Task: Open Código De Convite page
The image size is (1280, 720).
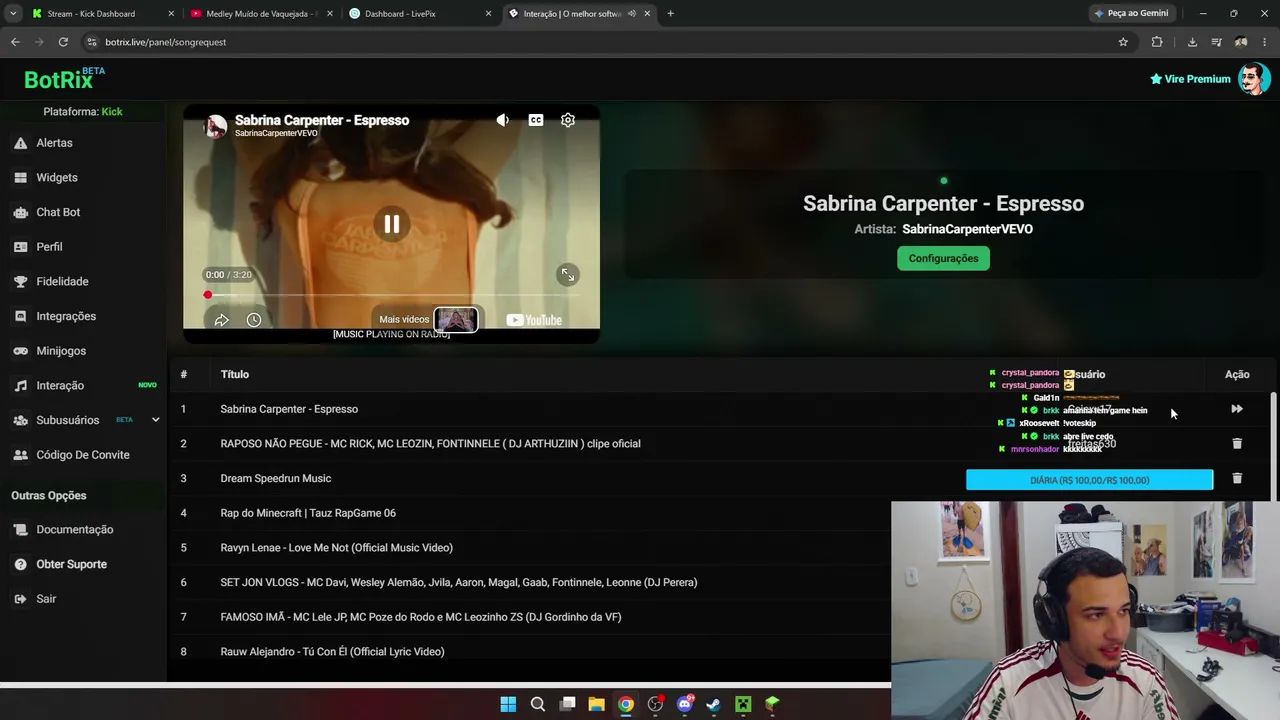Action: pyautogui.click(x=84, y=455)
